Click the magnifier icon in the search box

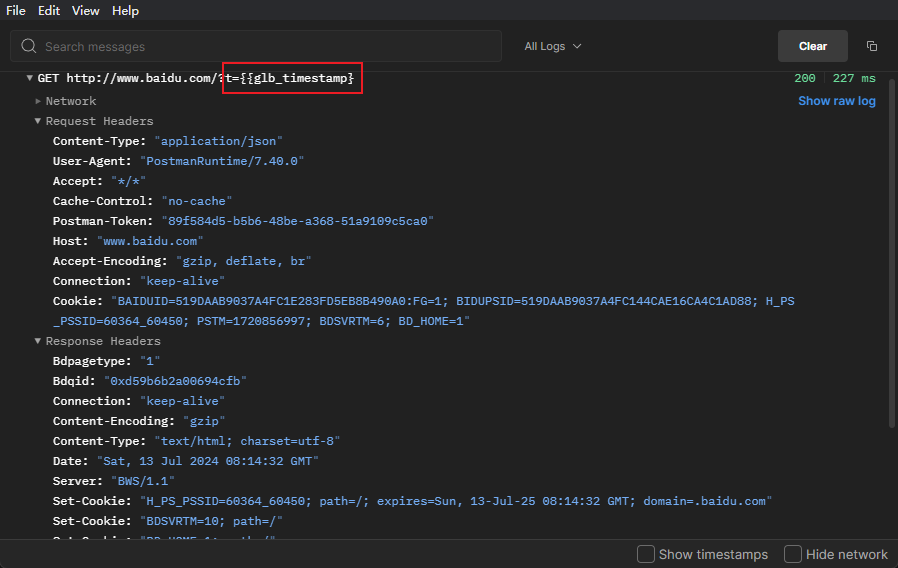[x=29, y=46]
